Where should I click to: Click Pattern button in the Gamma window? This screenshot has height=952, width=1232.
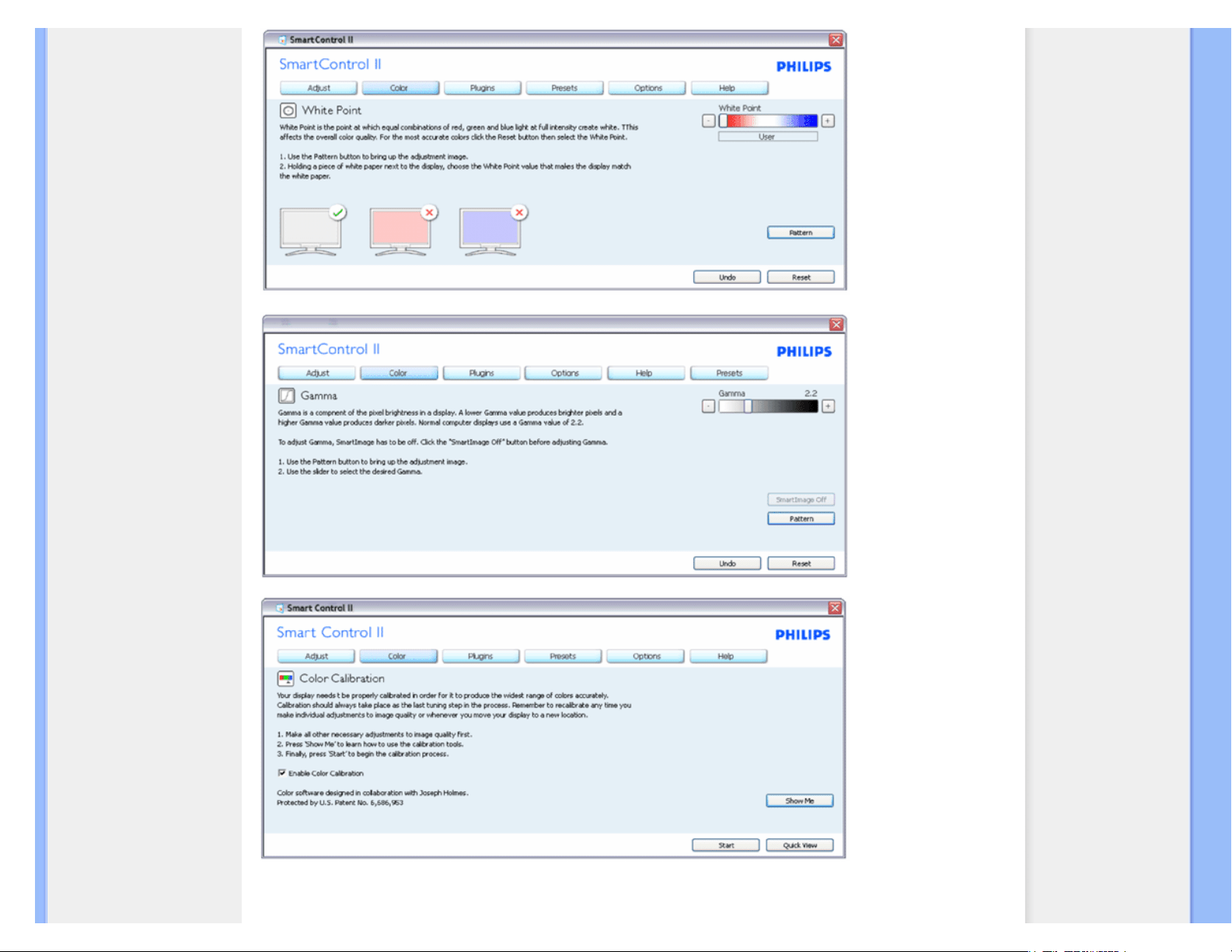801,518
